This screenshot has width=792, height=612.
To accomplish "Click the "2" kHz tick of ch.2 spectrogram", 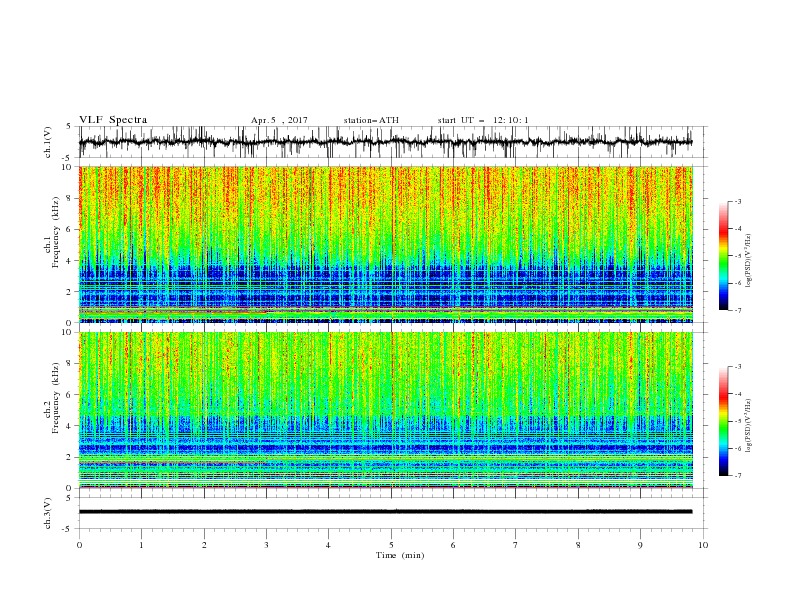I will coord(70,457).
